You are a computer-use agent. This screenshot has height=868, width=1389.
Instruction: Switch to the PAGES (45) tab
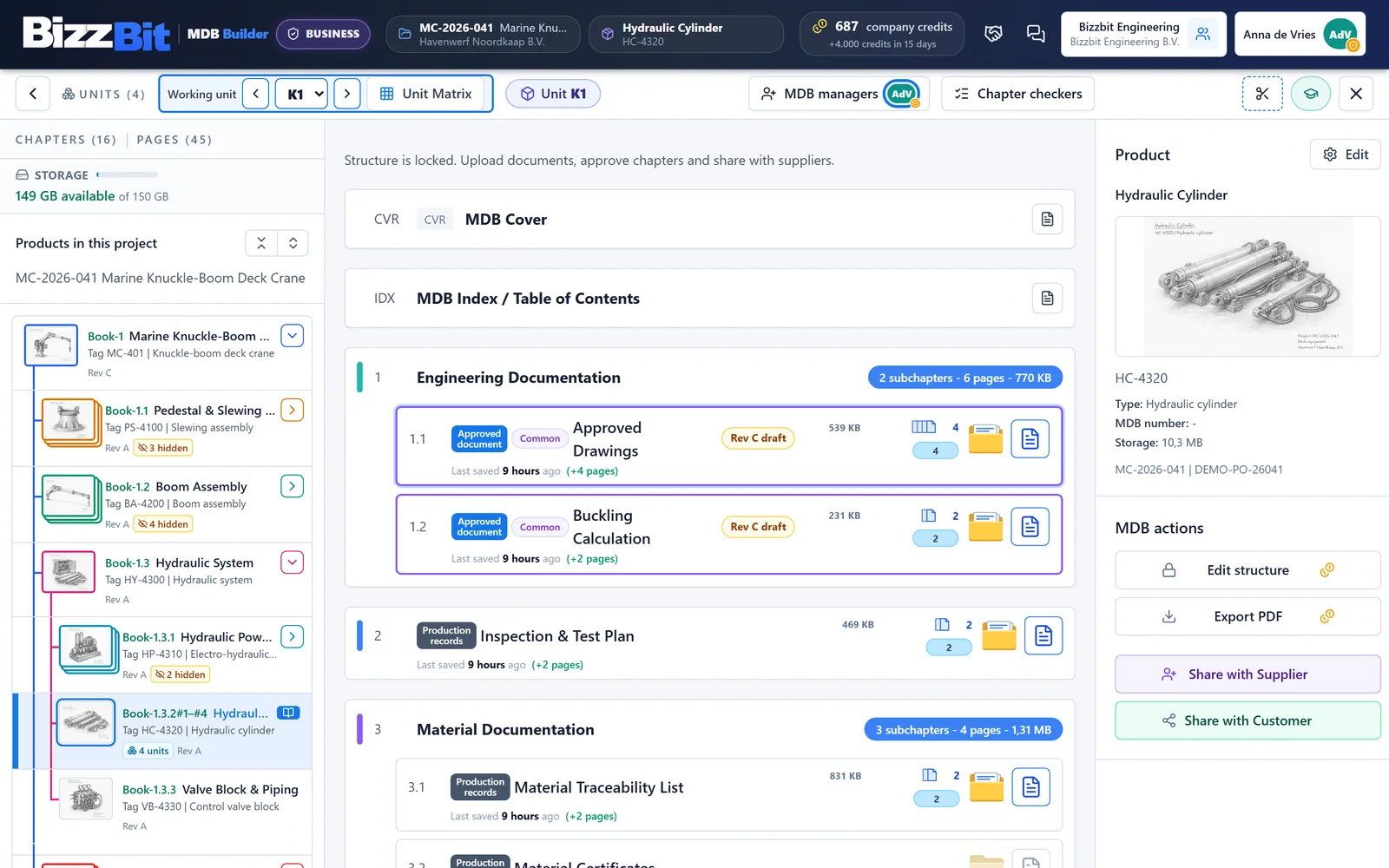[174, 140]
